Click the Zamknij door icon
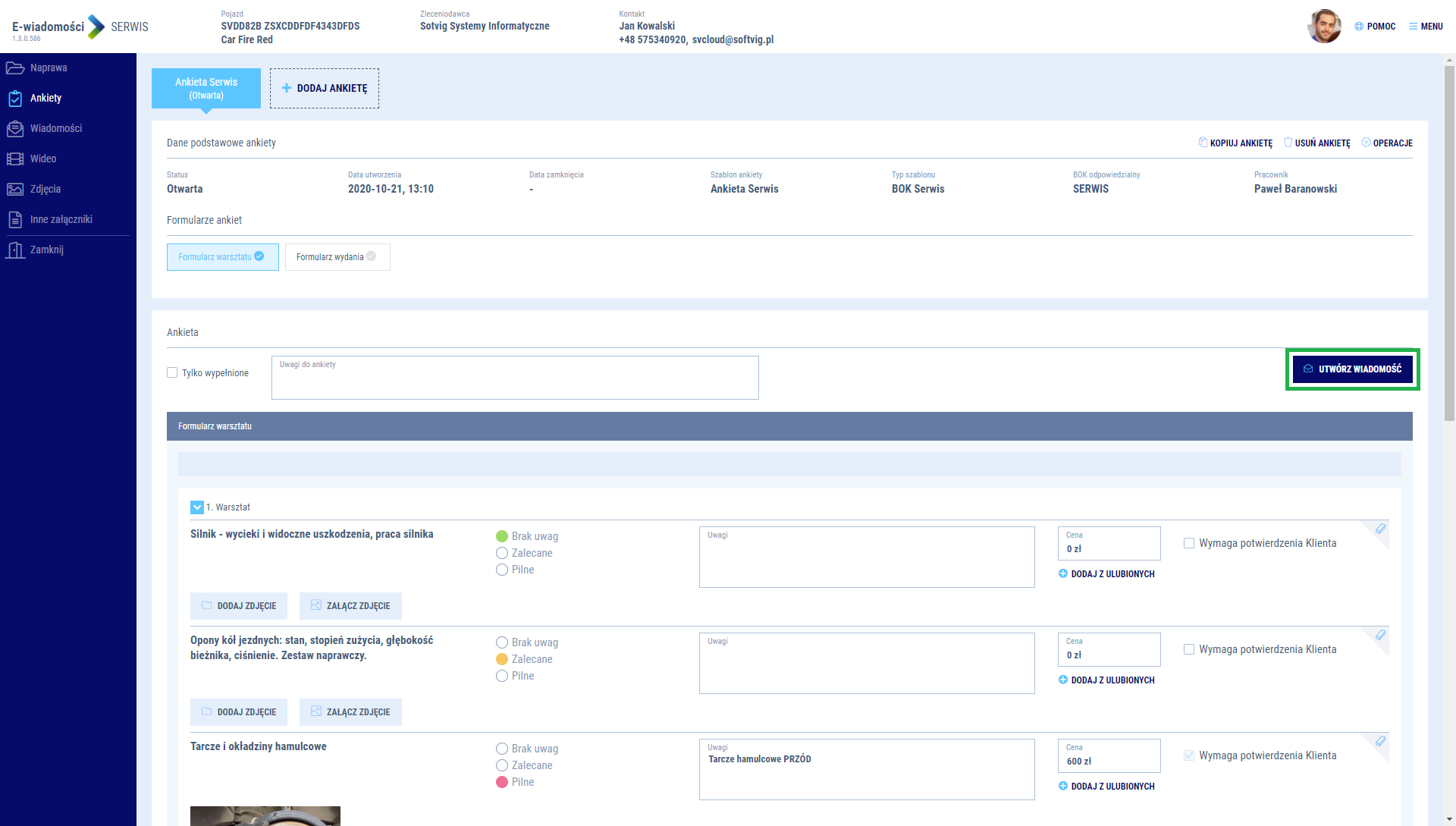Image resolution: width=1456 pixels, height=826 pixels. (15, 250)
